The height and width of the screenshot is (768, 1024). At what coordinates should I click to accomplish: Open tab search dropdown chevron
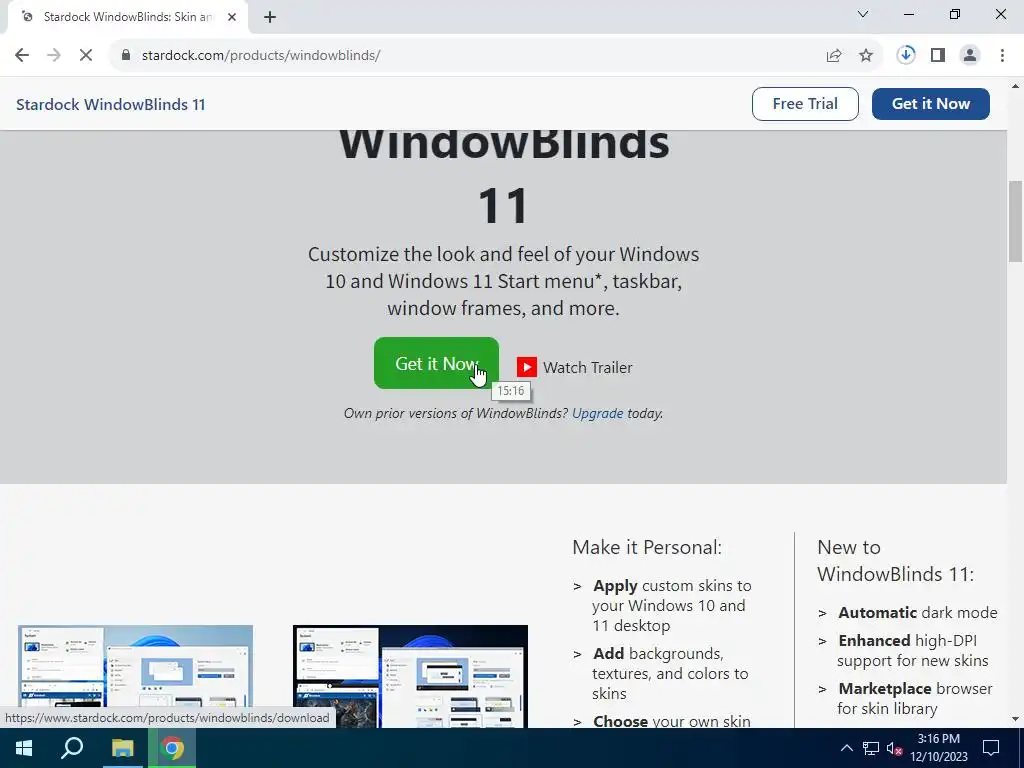point(863,14)
